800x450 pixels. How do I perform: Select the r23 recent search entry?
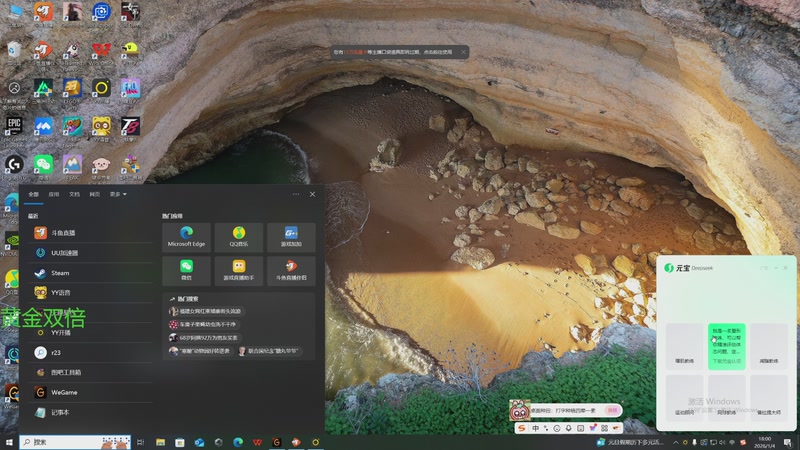(91, 353)
